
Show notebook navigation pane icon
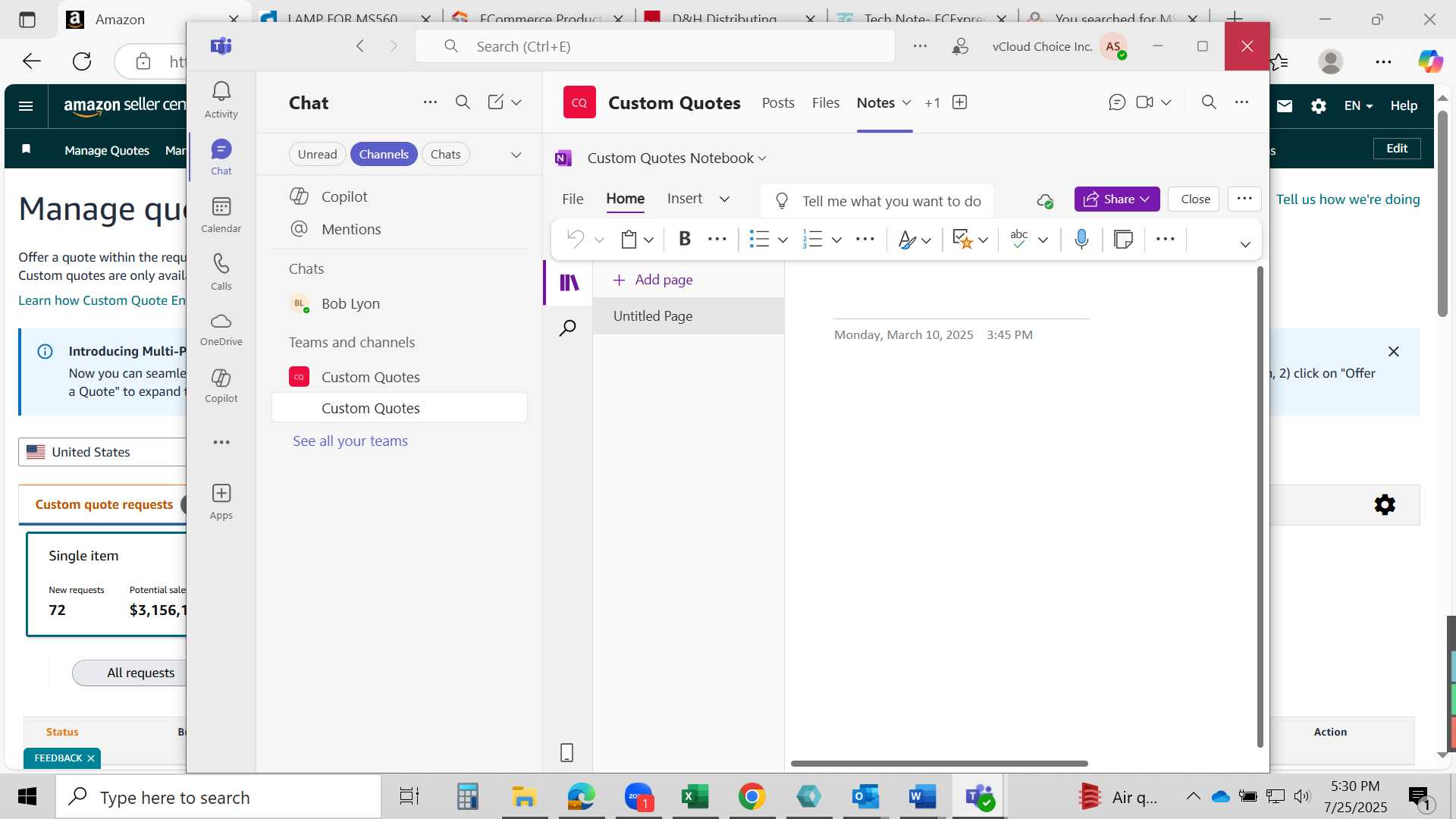[x=569, y=282]
